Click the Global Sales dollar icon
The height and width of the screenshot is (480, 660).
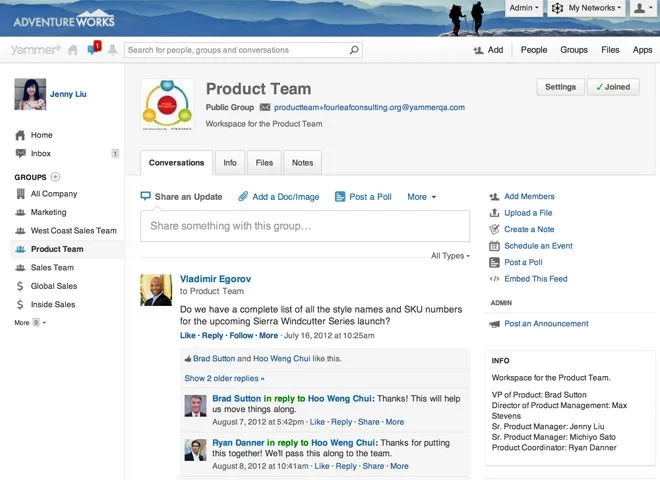(x=20, y=286)
